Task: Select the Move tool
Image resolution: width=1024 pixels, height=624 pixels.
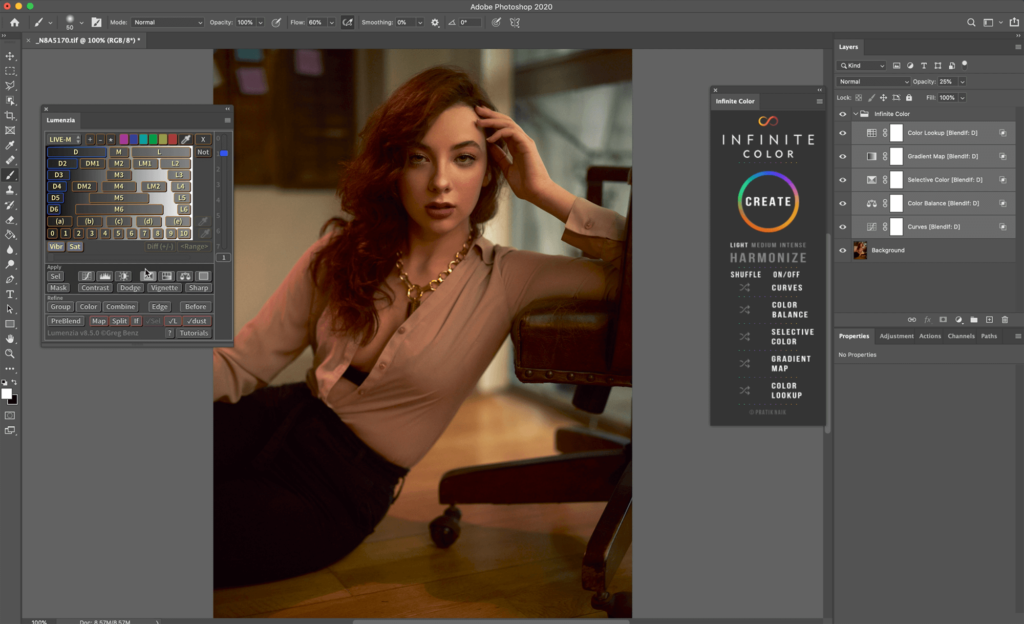Action: [x=10, y=56]
